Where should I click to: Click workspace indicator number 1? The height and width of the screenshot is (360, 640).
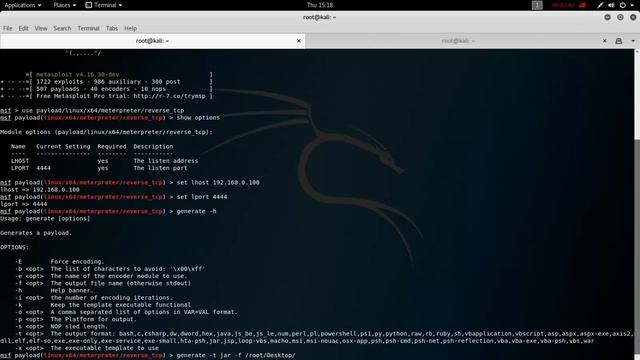pos(537,5)
